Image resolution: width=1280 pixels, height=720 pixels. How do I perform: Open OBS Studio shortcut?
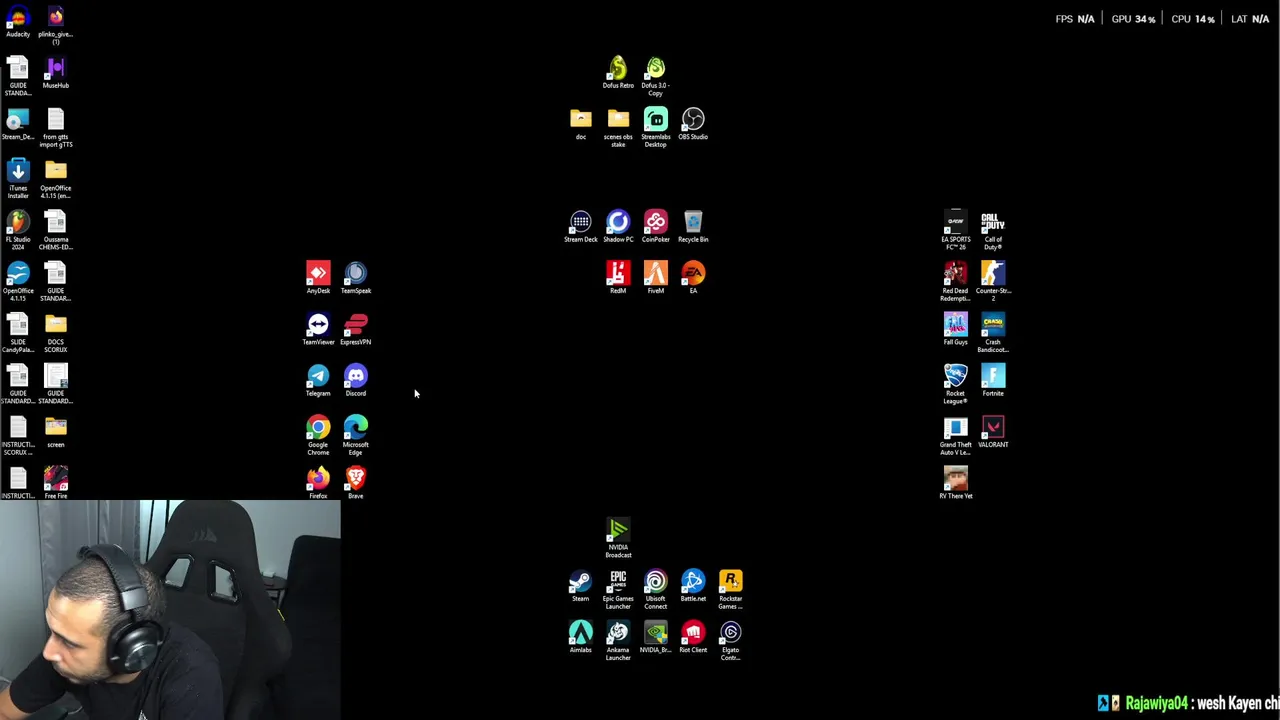(693, 124)
